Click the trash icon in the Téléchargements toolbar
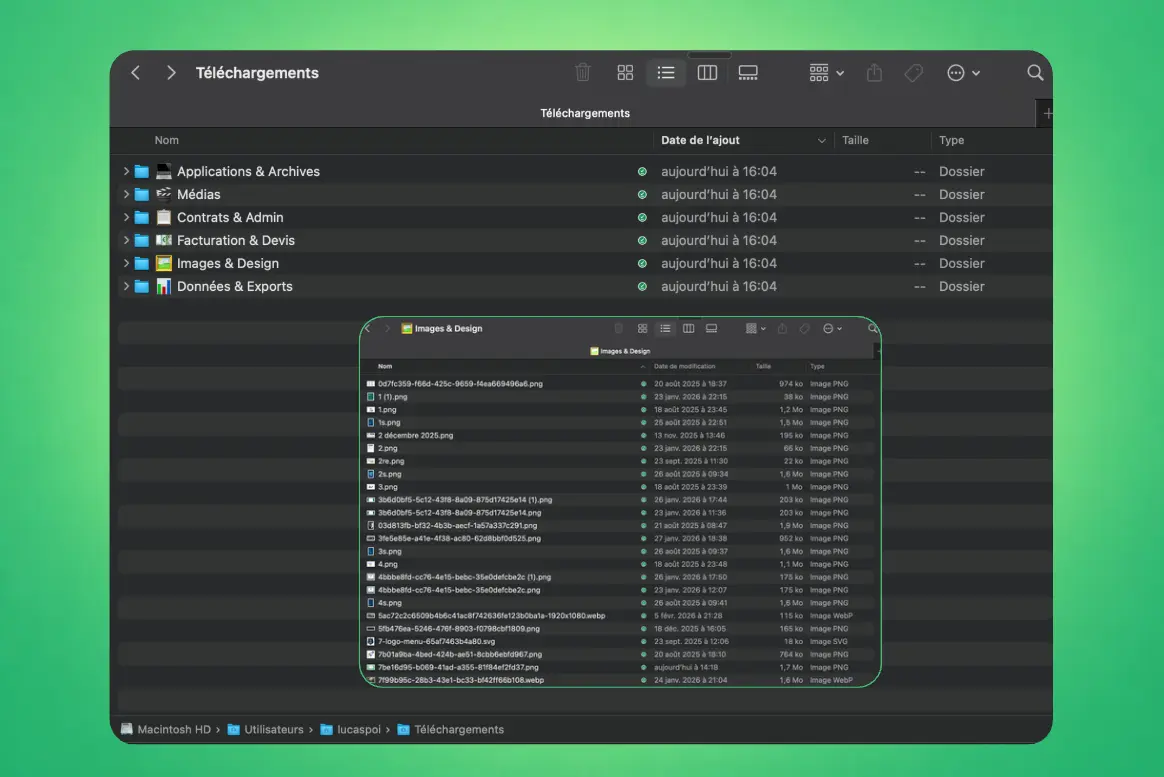The image size is (1164, 777). (x=583, y=73)
